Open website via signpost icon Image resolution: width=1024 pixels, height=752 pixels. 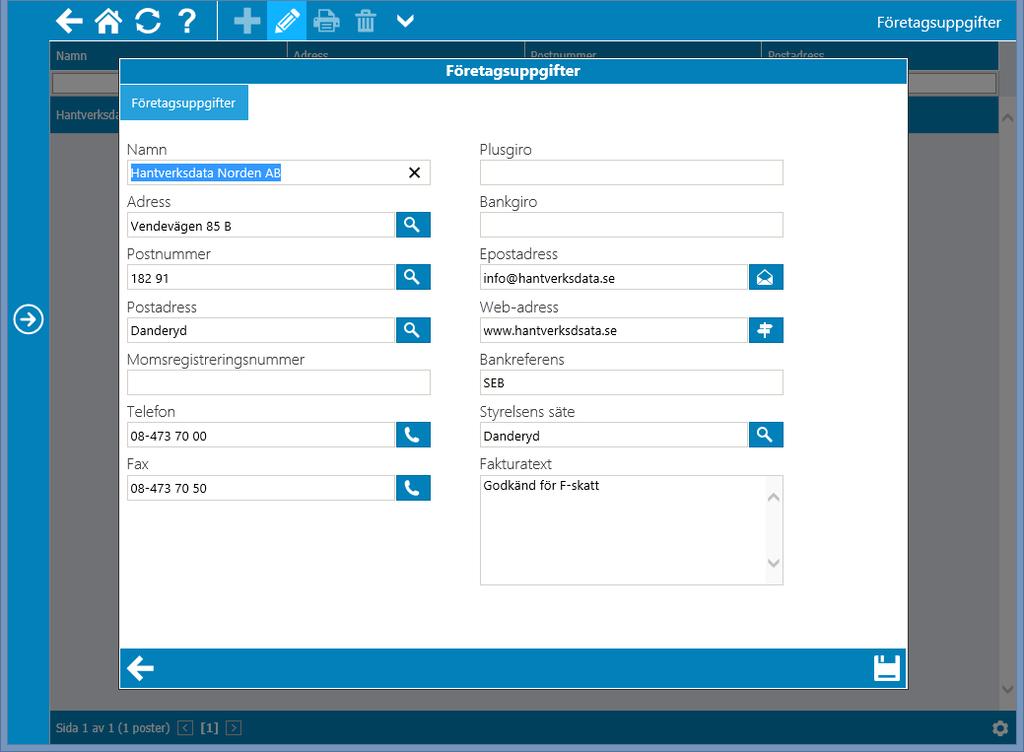click(765, 330)
